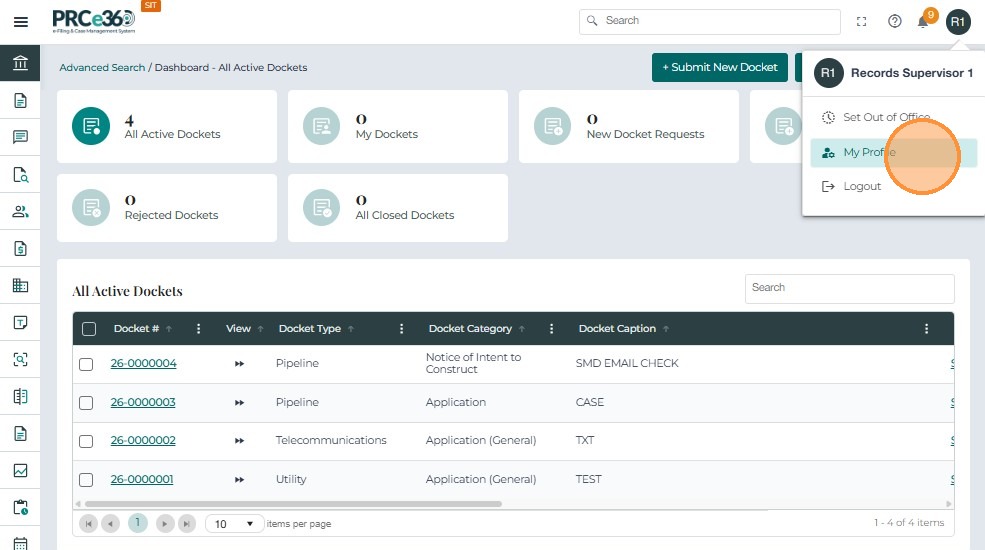This screenshot has height=550, width=985.
Task: Check the box for docket 26-0000004
Action: click(86, 364)
